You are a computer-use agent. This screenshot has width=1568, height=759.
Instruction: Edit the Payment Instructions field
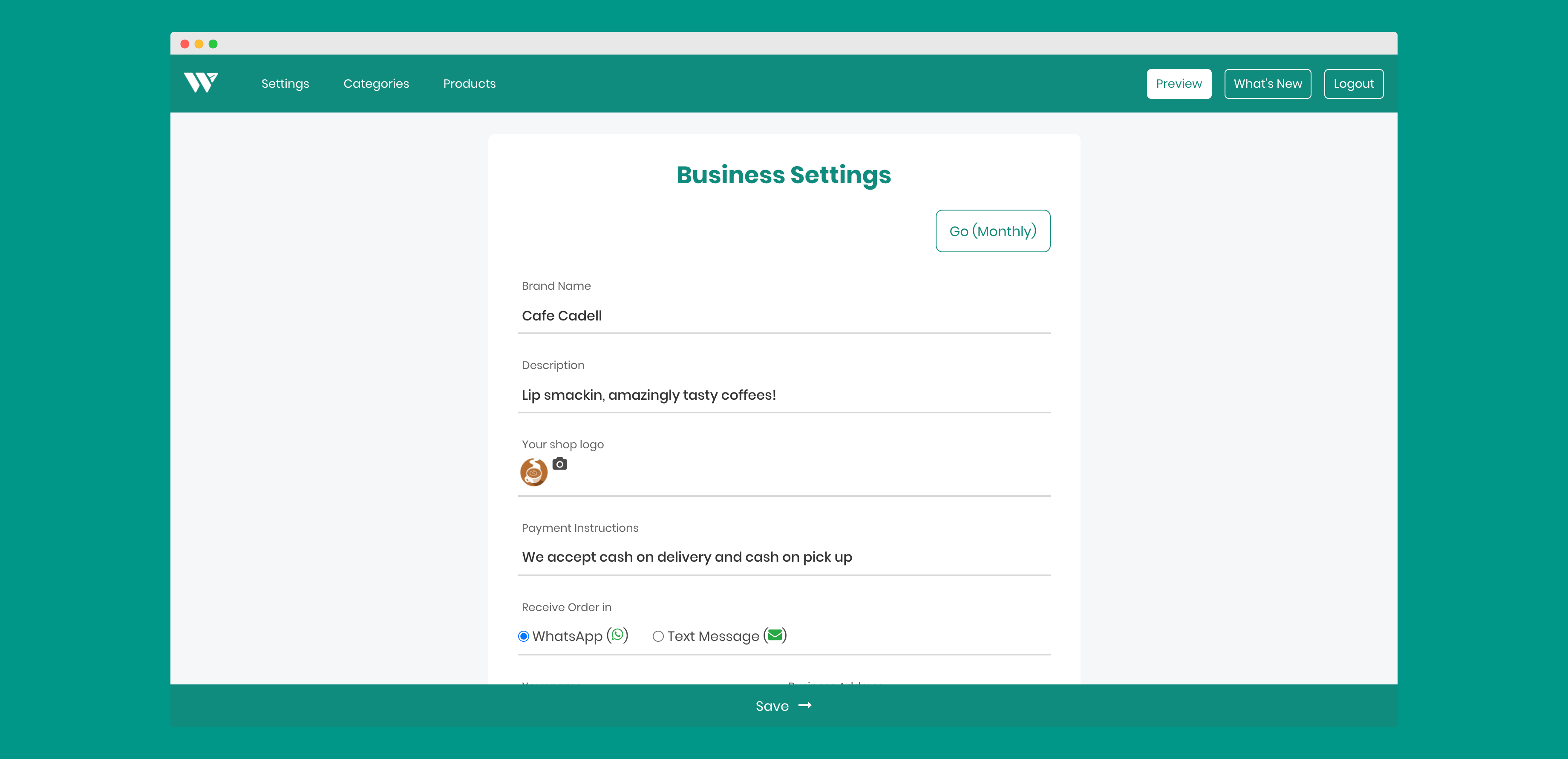tap(784, 556)
